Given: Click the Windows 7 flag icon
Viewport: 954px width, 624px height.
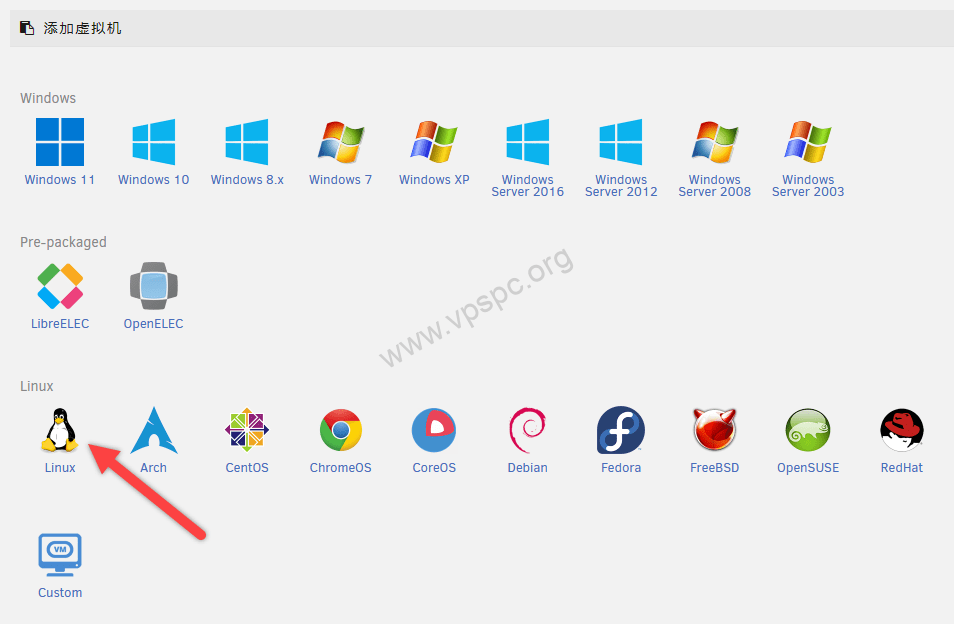Looking at the screenshot, I should click(341, 142).
